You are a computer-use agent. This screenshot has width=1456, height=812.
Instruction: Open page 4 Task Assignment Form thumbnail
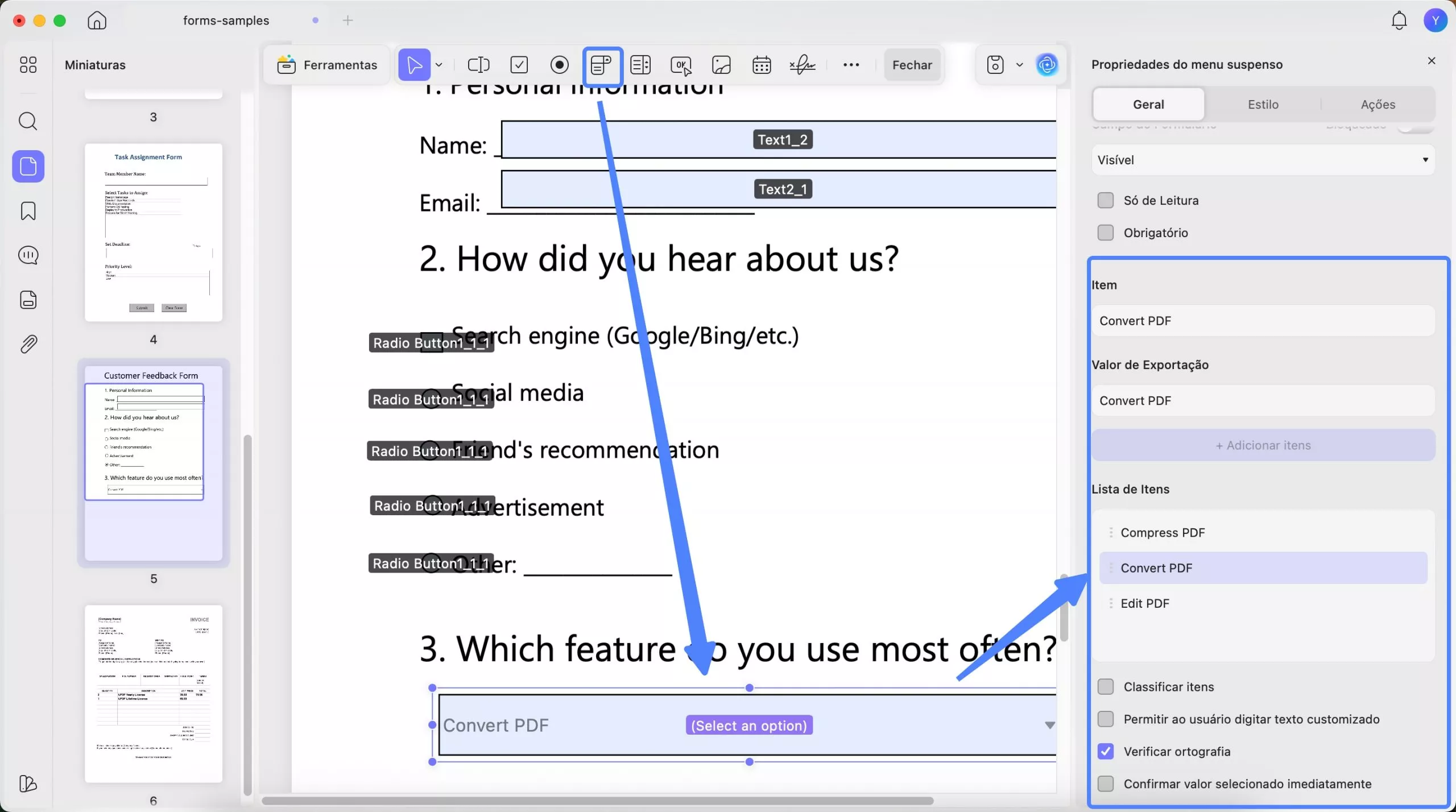(154, 233)
